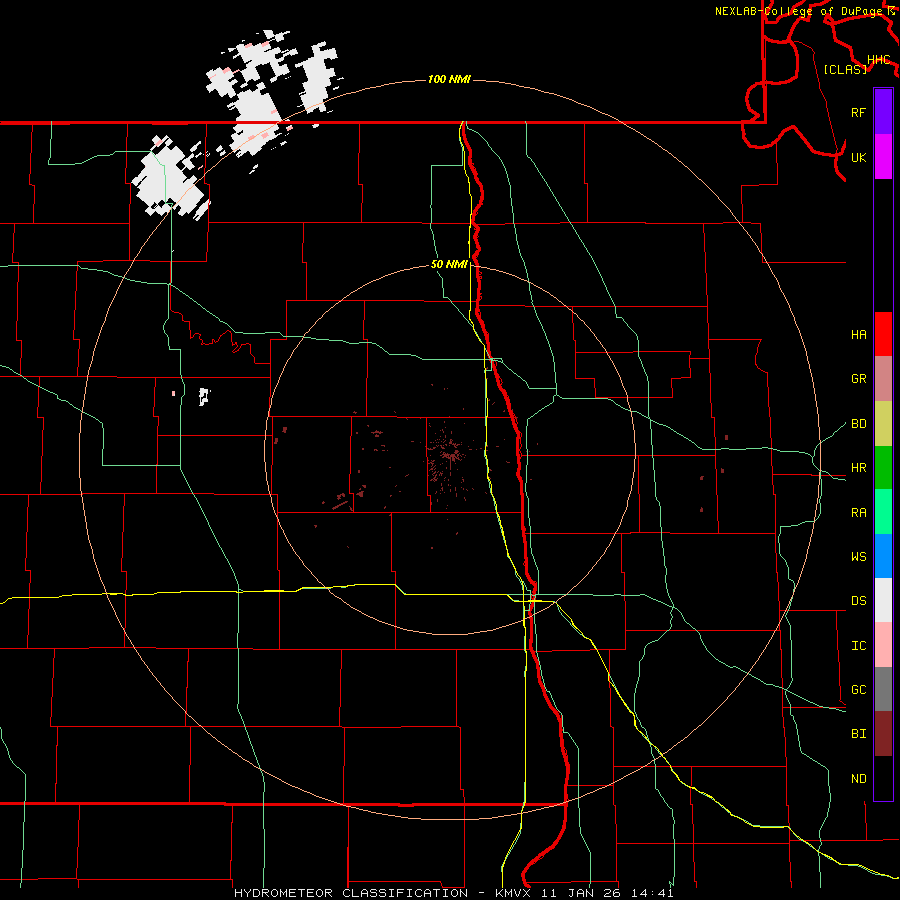The height and width of the screenshot is (900, 900).
Task: Click the magenta UK color swatch
Action: click(883, 157)
